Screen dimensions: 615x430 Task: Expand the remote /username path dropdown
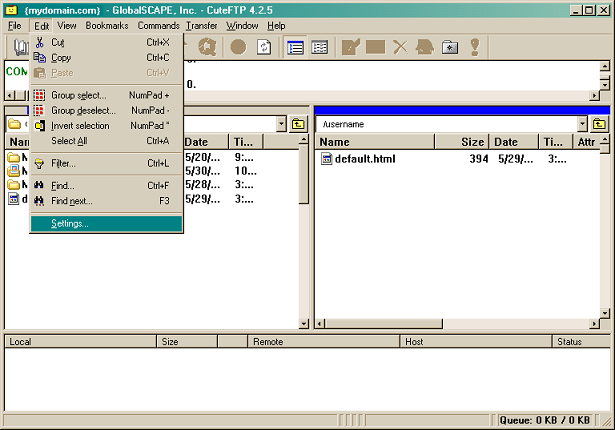tap(582, 124)
